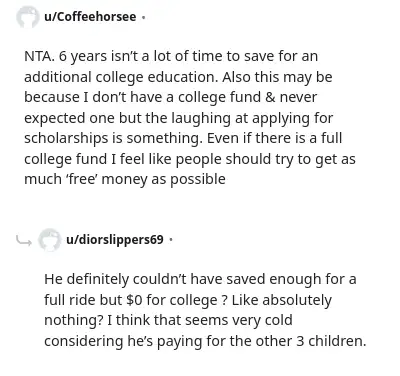Image resolution: width=400 pixels, height=376 pixels.
Task: Click the word 'possible' ending first comment
Action: [x=198, y=180]
